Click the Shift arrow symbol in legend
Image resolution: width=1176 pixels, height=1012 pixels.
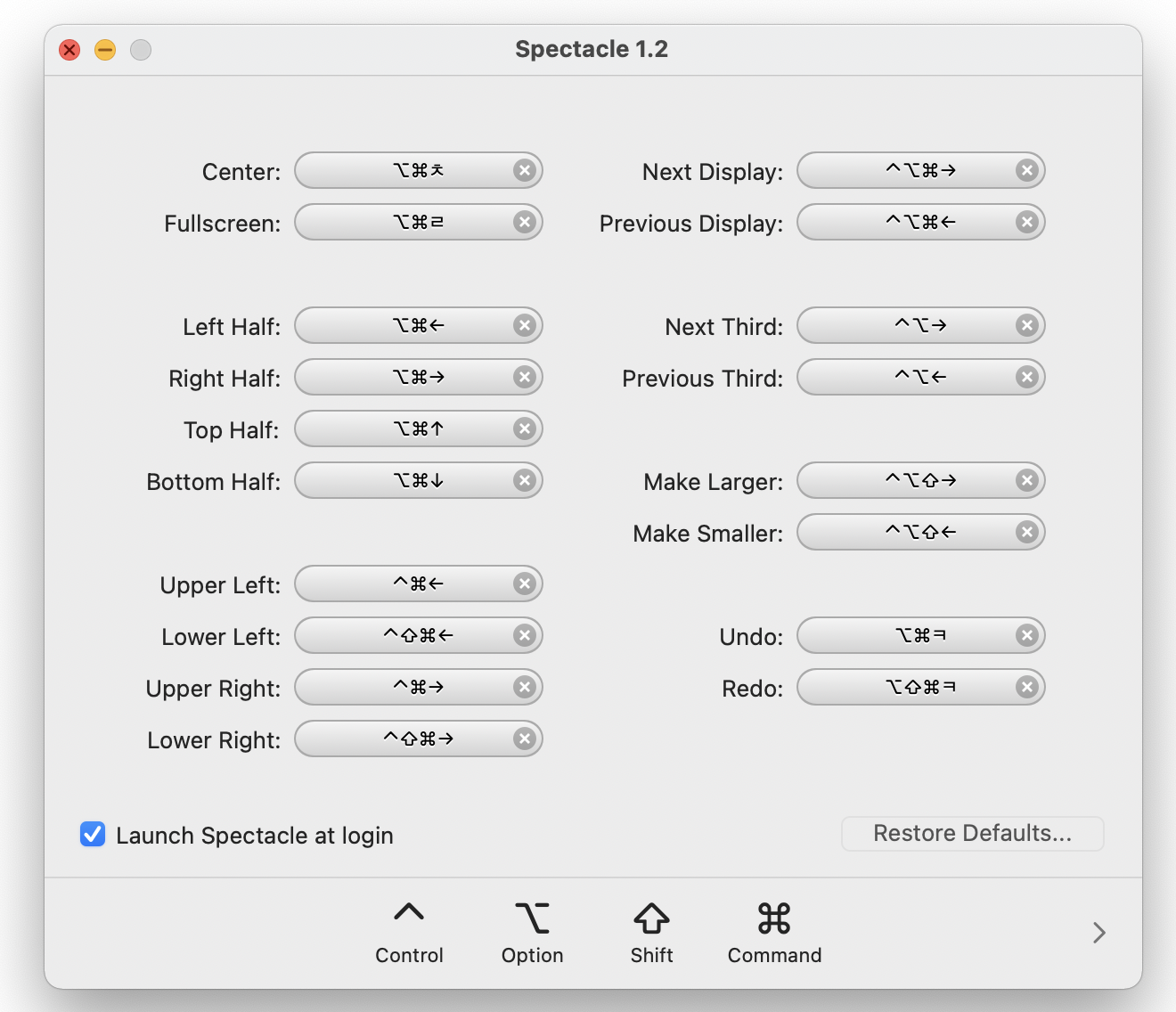(x=651, y=918)
